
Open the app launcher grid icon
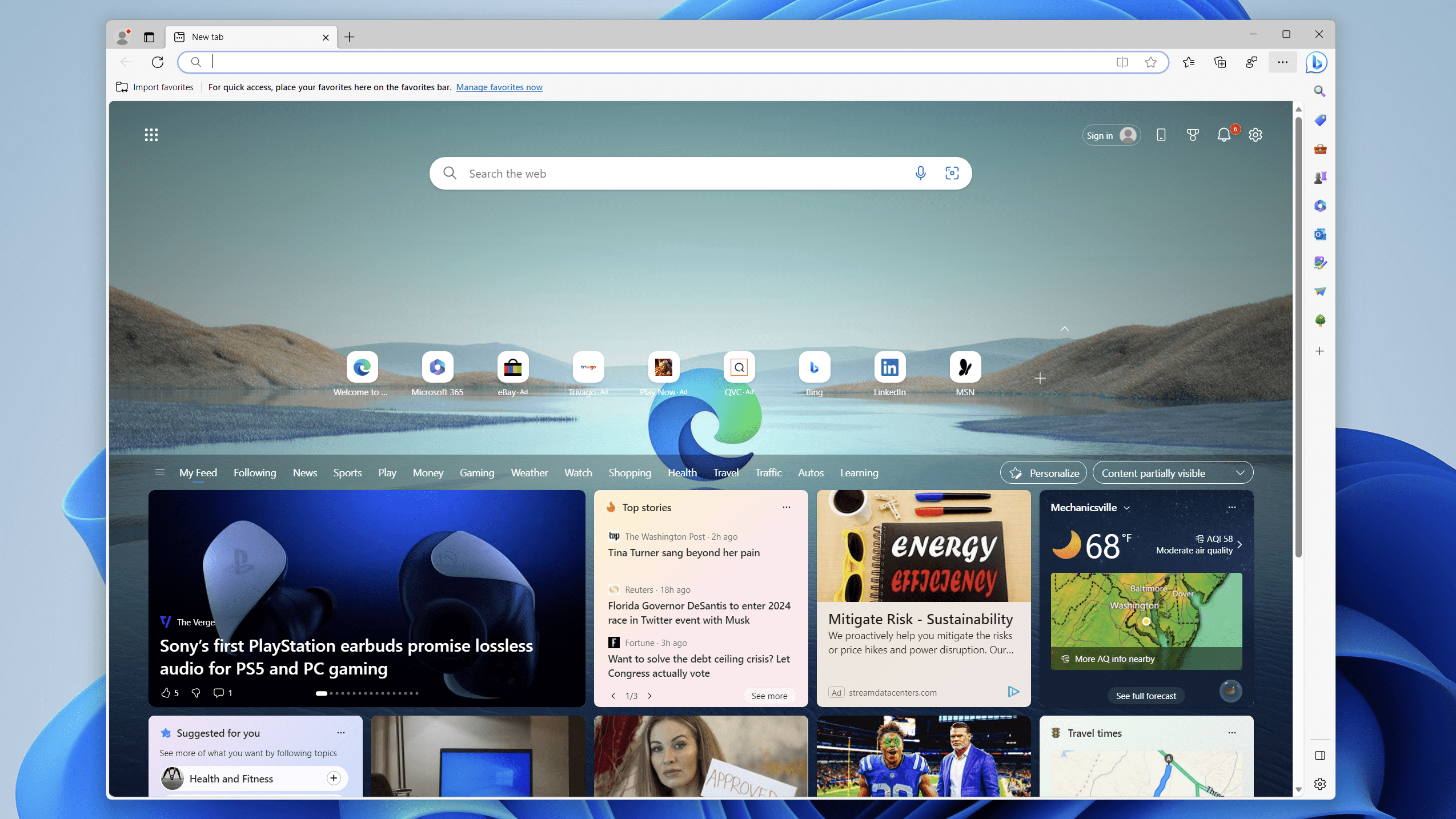[151, 135]
